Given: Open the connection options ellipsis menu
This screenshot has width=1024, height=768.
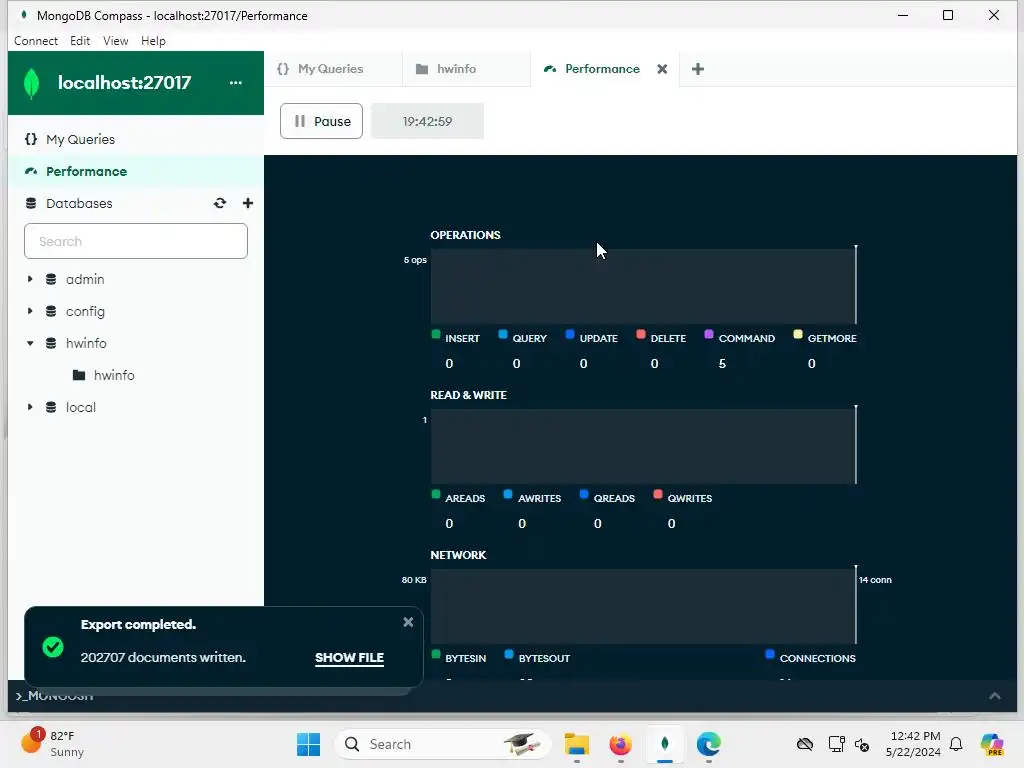Looking at the screenshot, I should tap(236, 83).
